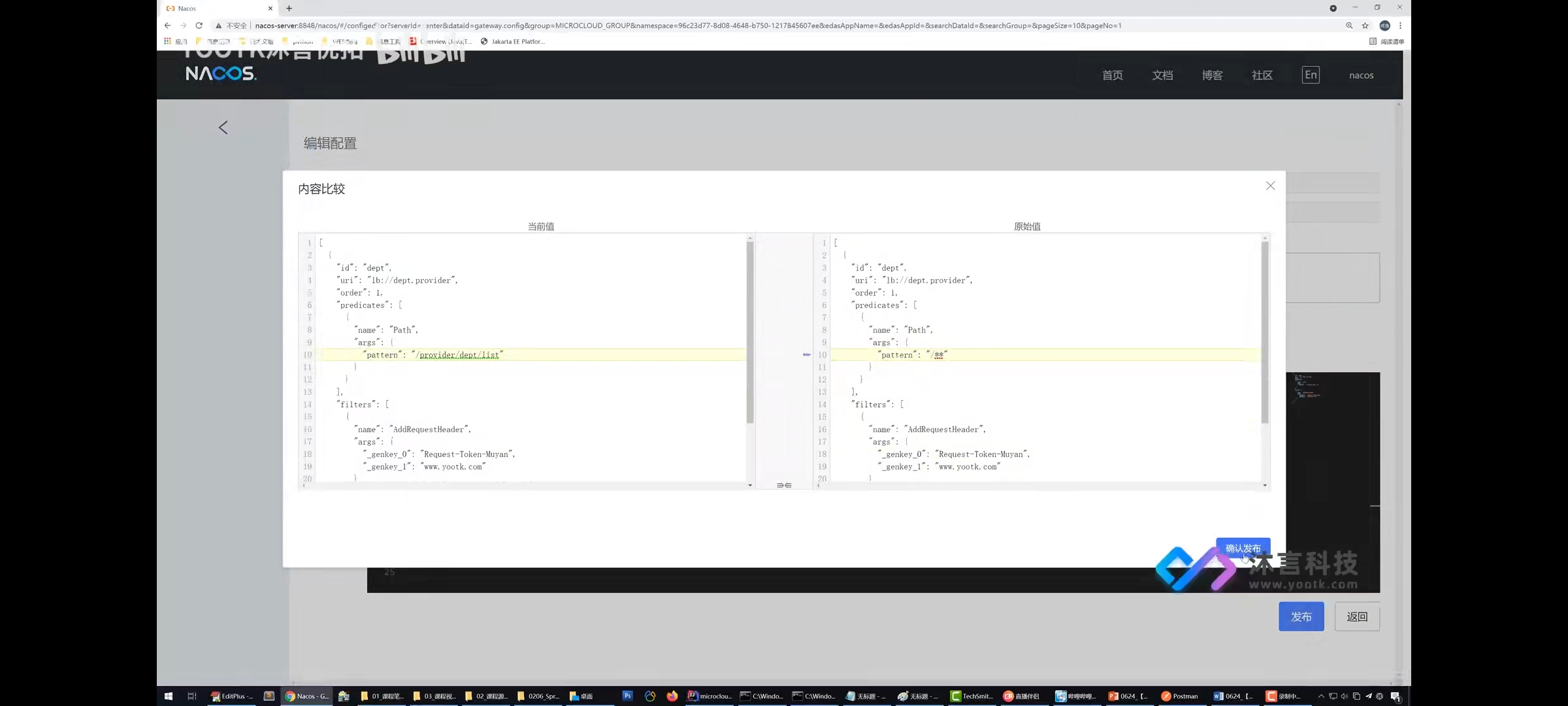1568x706 pixels.
Task: Open the 桌面 taskbar item
Action: pyautogui.click(x=581, y=696)
